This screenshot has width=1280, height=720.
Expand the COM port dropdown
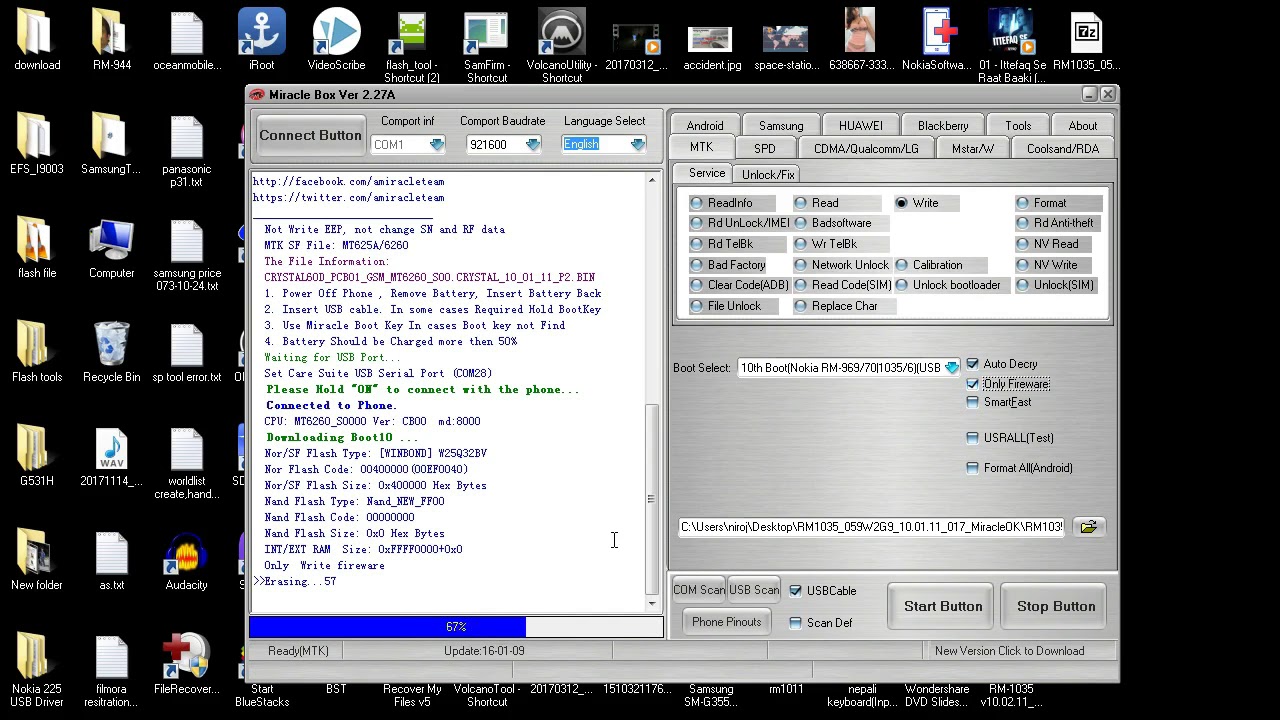pyautogui.click(x=437, y=145)
